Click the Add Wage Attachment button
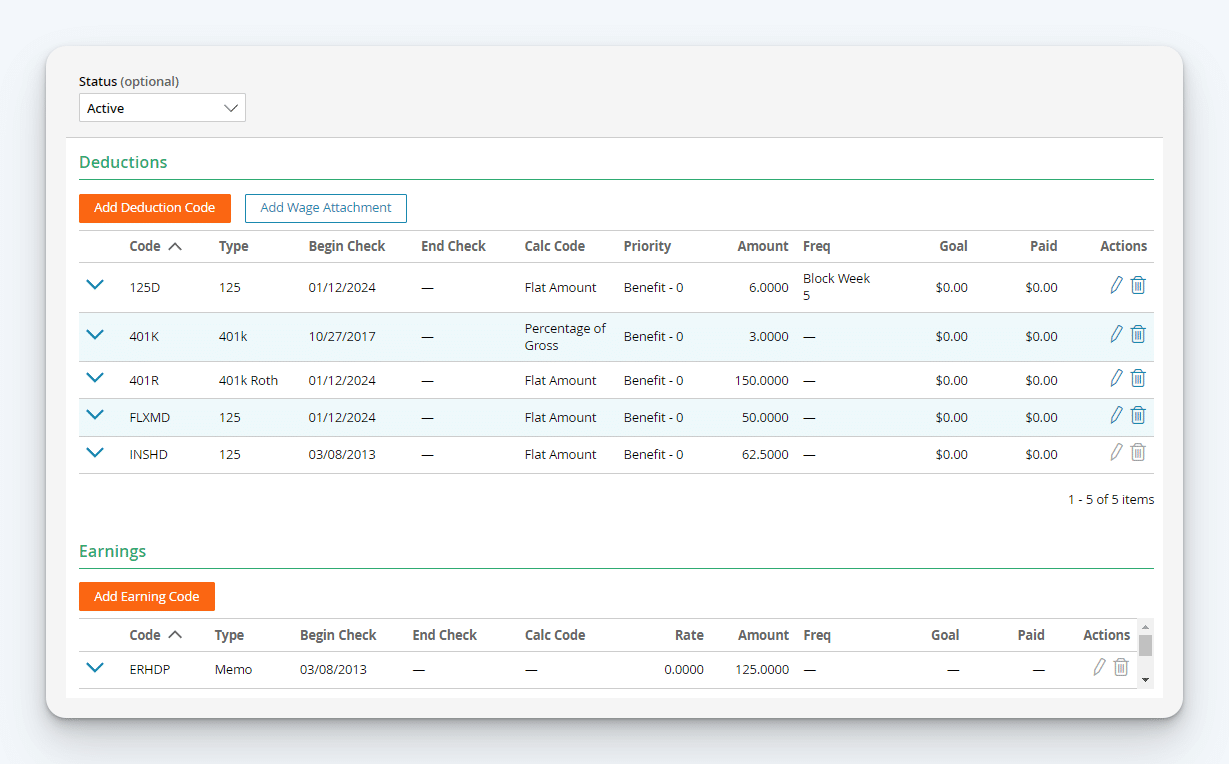This screenshot has width=1229, height=764. [325, 208]
